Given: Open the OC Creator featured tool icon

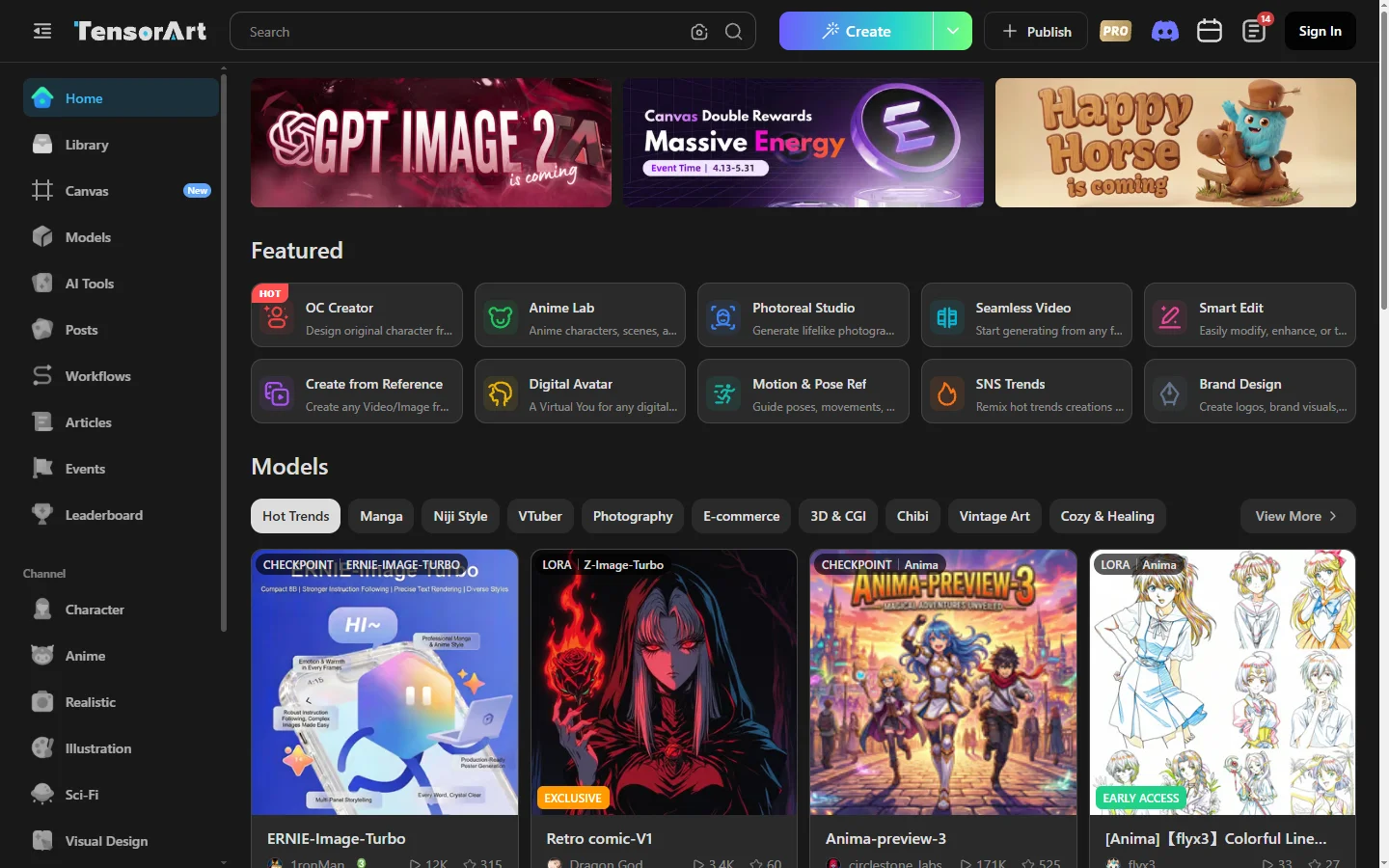Looking at the screenshot, I should pyautogui.click(x=277, y=316).
